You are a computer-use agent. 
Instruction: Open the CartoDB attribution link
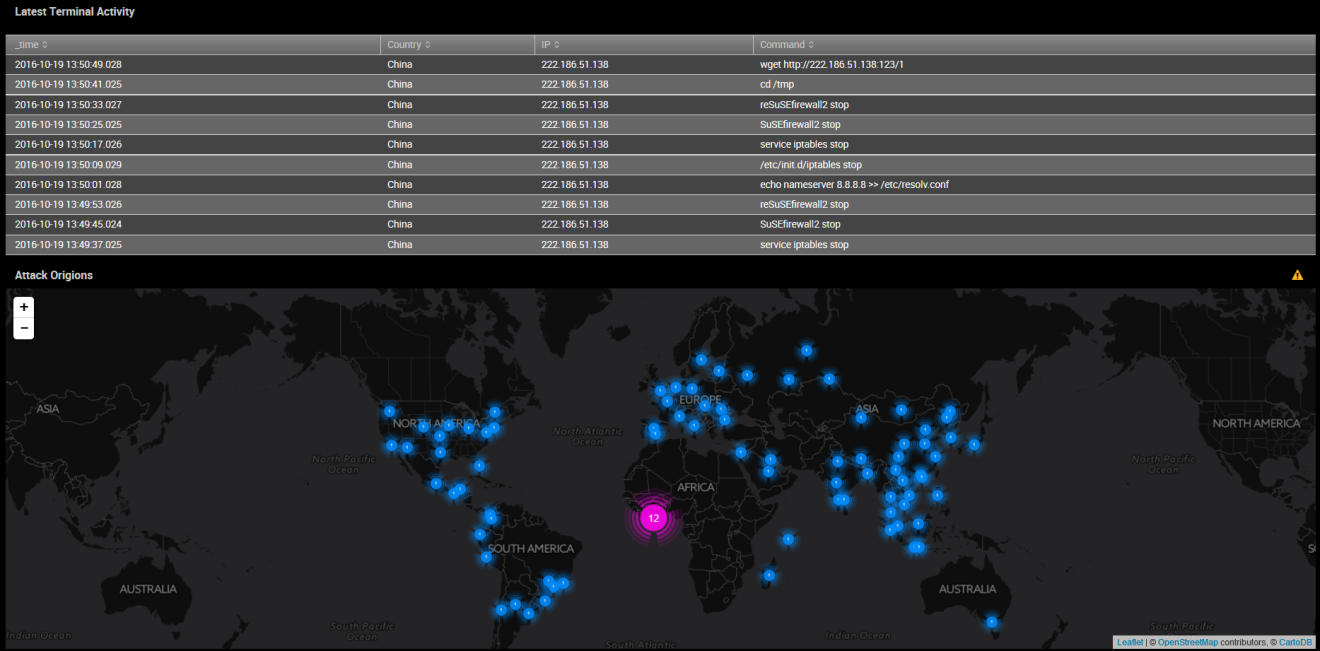coord(1295,642)
